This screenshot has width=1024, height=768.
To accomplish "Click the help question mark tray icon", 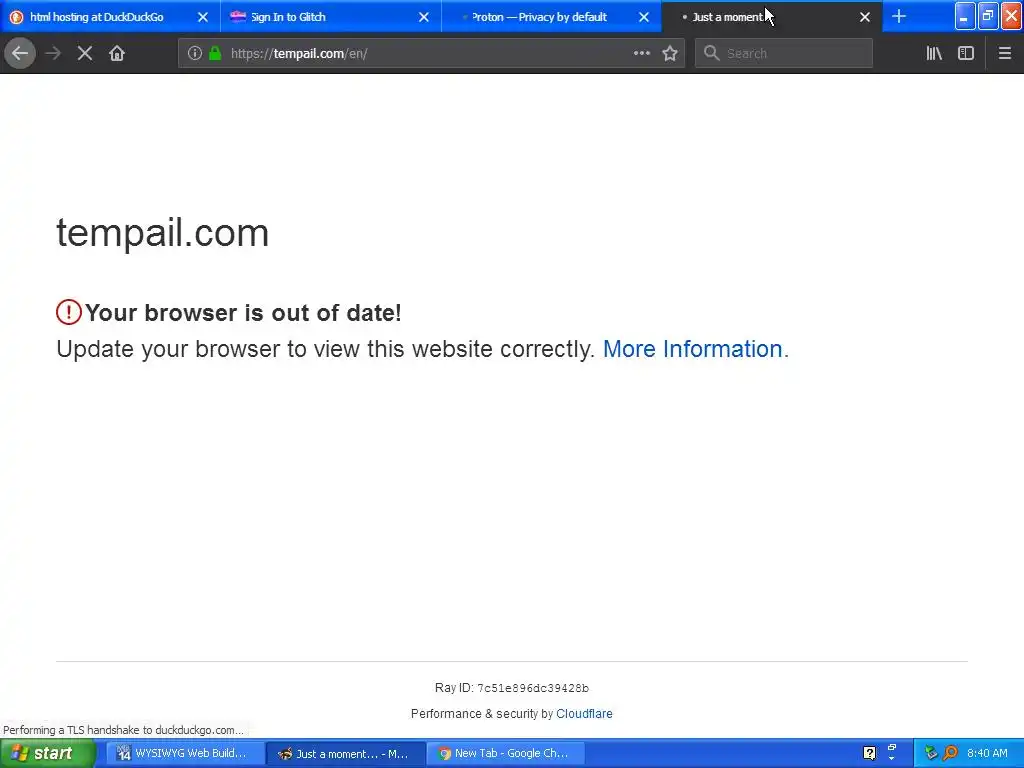I will (869, 753).
